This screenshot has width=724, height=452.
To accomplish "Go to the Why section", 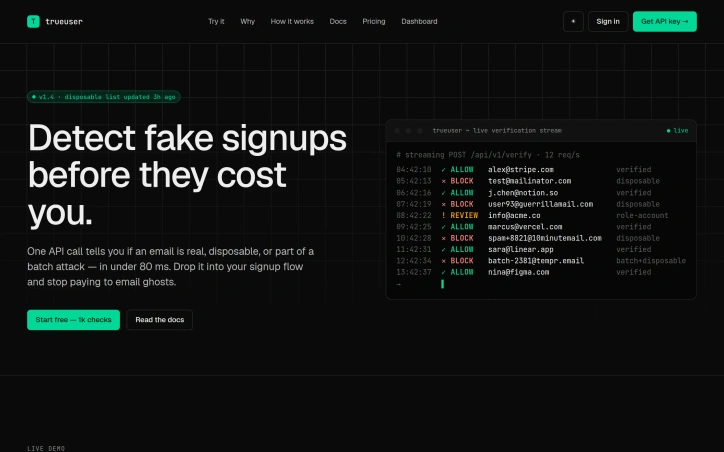I will (247, 21).
